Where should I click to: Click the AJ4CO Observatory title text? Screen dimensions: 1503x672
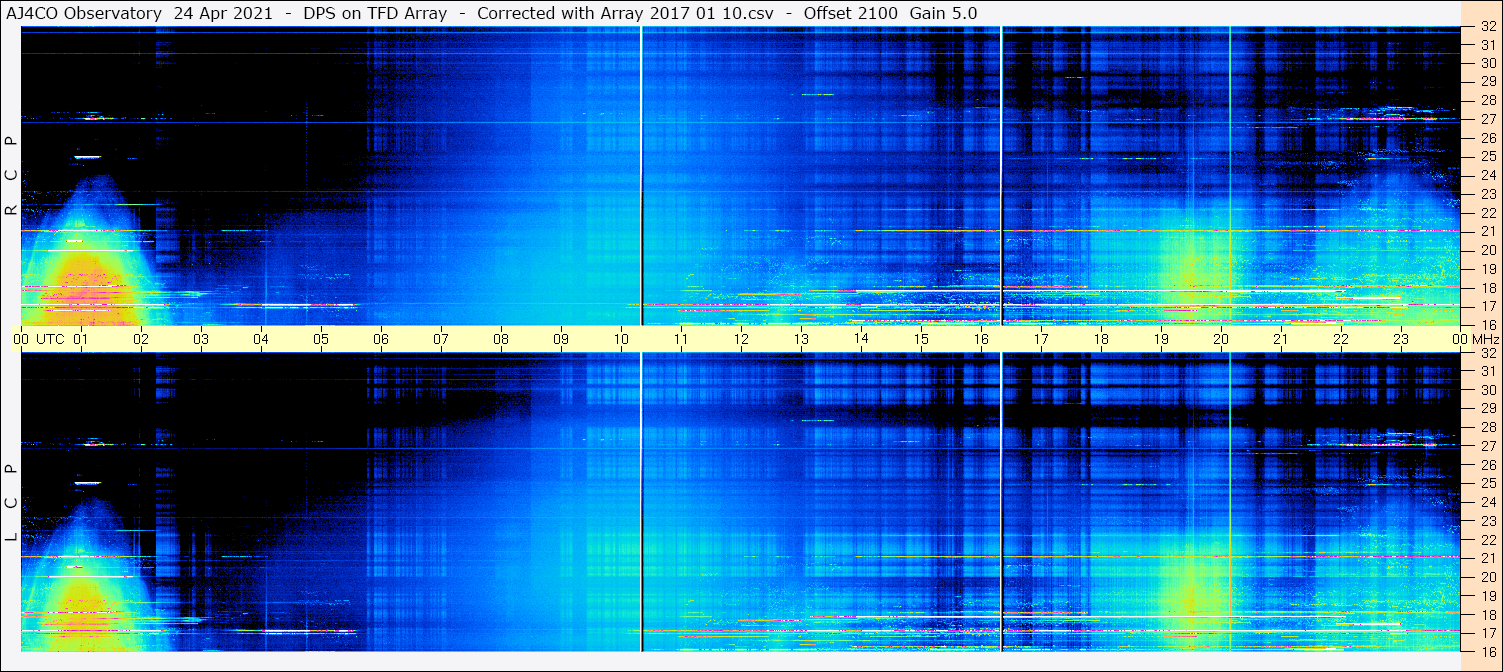84,13
